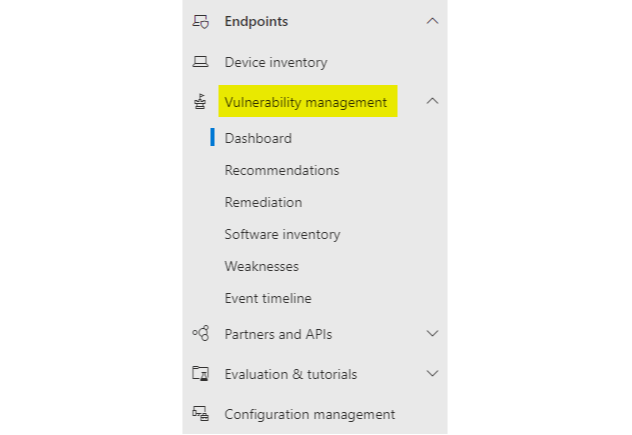Collapse the Vulnerability management chevron
Viewport: 632px width, 435px height.
pyautogui.click(x=432, y=101)
